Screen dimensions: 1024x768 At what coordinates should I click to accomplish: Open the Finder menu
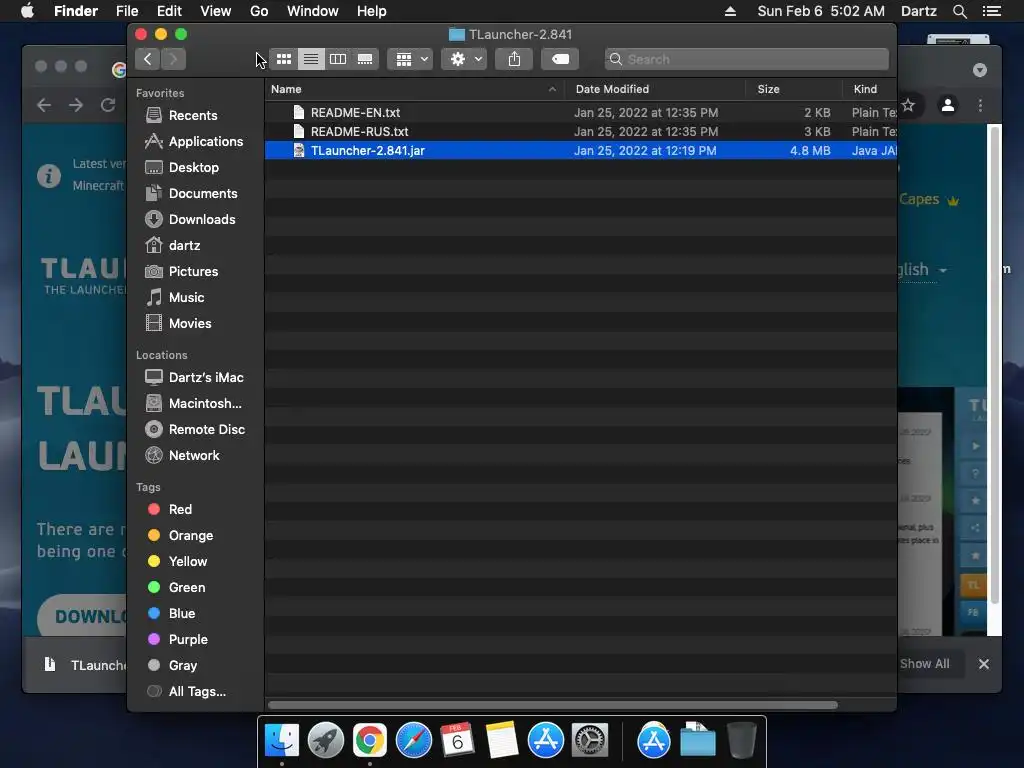tap(76, 11)
